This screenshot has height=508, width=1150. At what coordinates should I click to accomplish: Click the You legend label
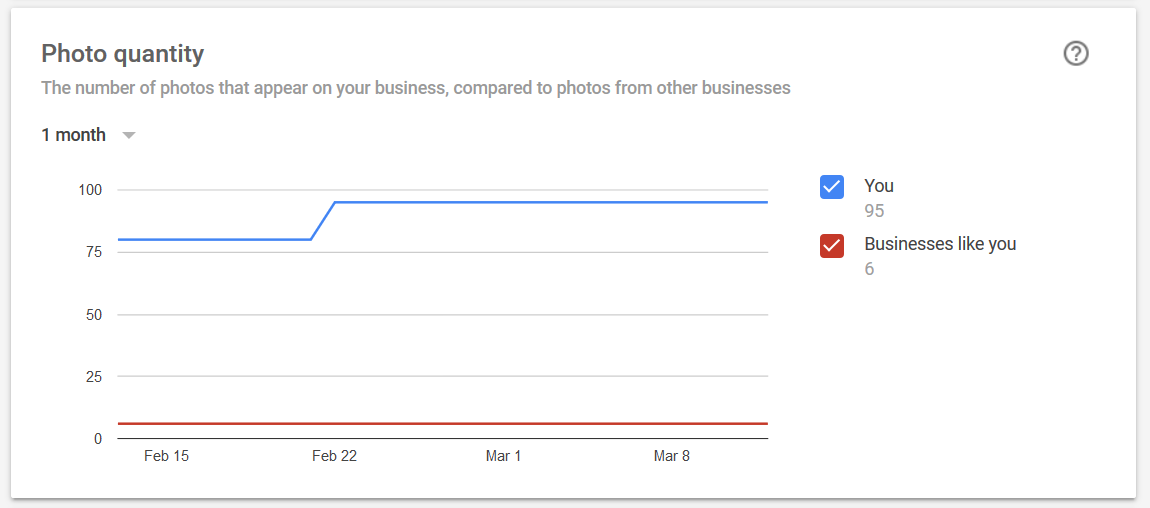tap(879, 185)
